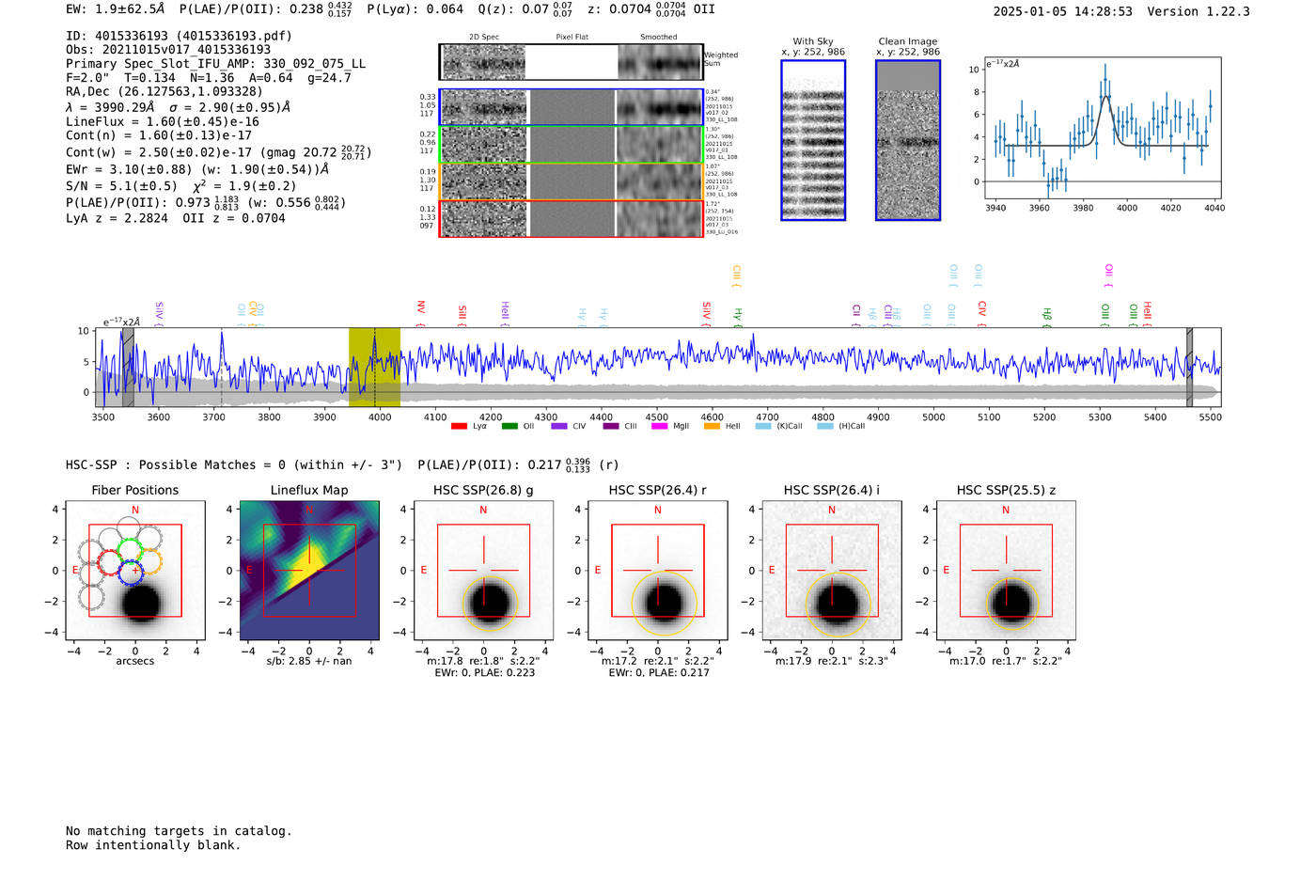Click the green OII legend swatch

click(x=509, y=426)
